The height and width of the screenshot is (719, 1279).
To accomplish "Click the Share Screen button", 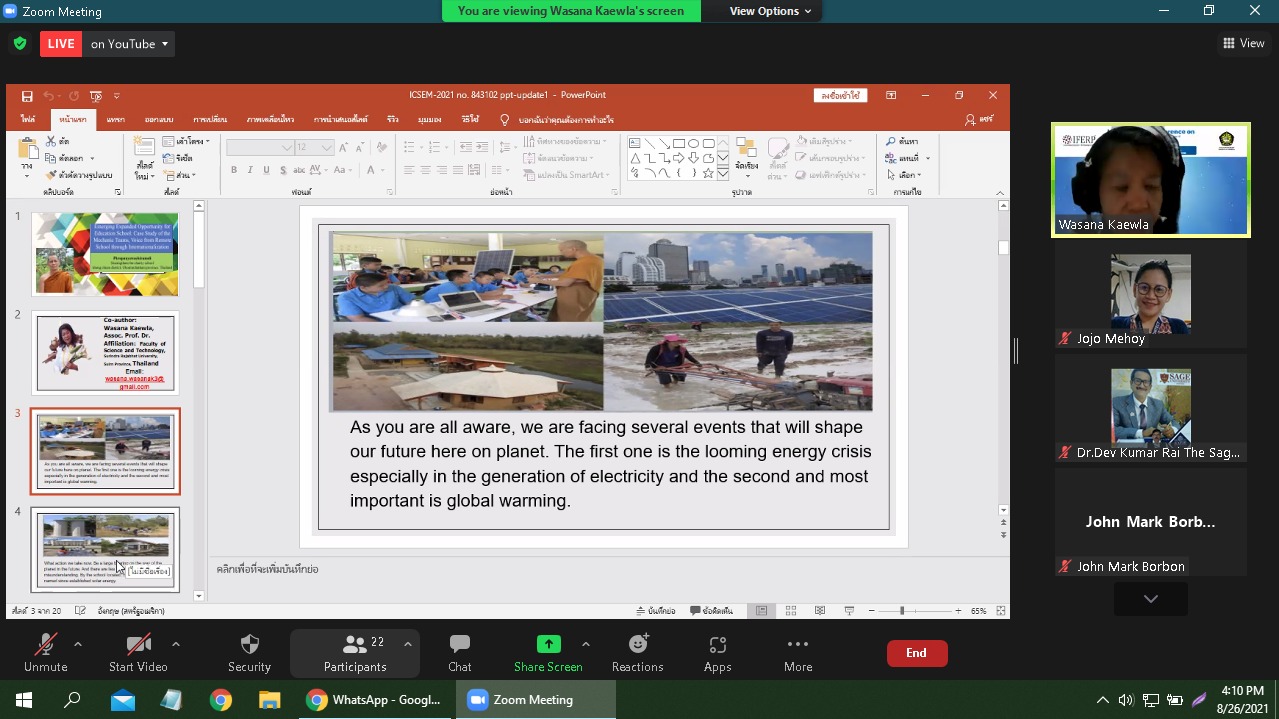I will (548, 653).
